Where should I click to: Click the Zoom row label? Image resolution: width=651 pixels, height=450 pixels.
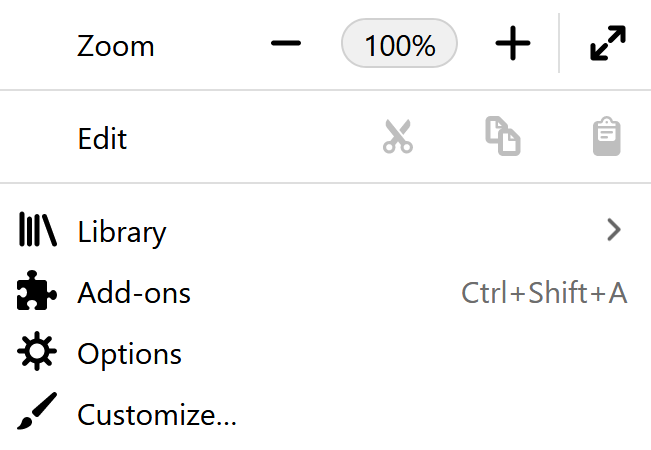pos(116,46)
